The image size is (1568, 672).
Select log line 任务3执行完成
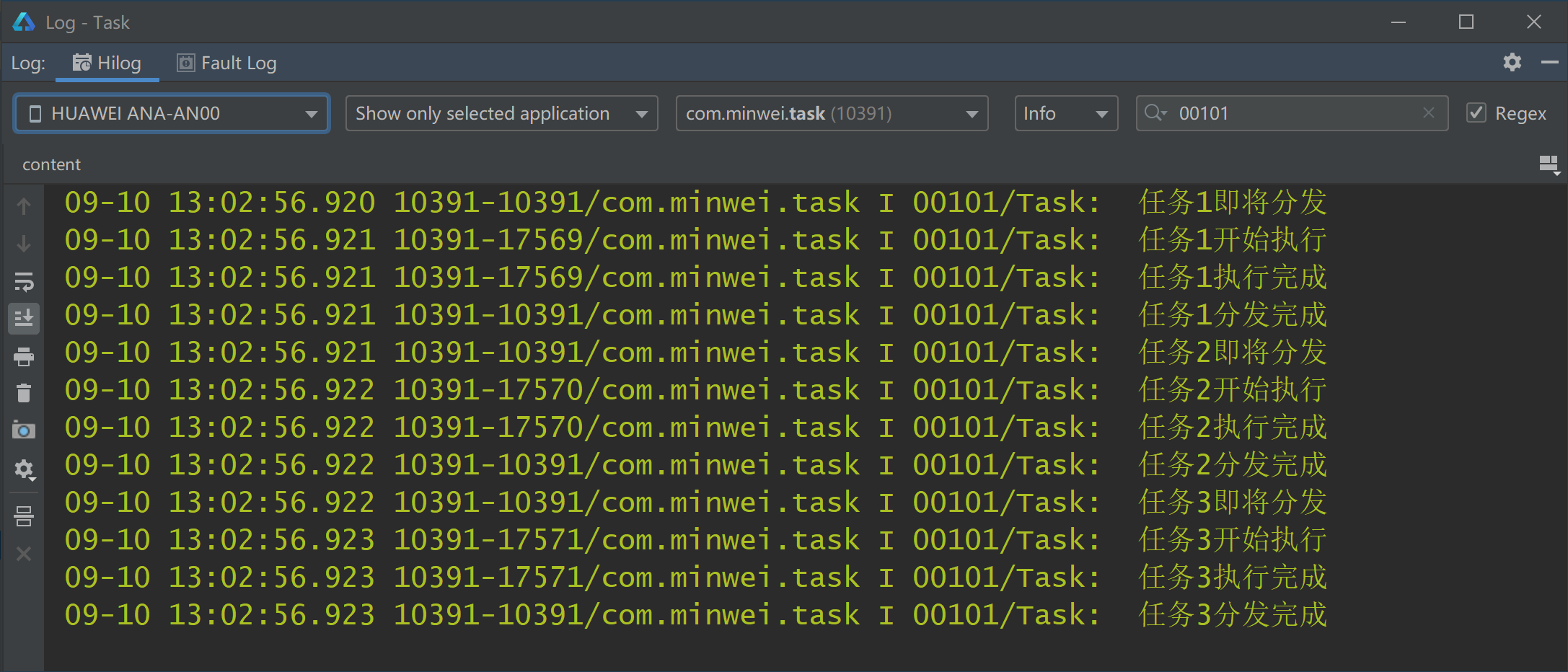(695, 578)
